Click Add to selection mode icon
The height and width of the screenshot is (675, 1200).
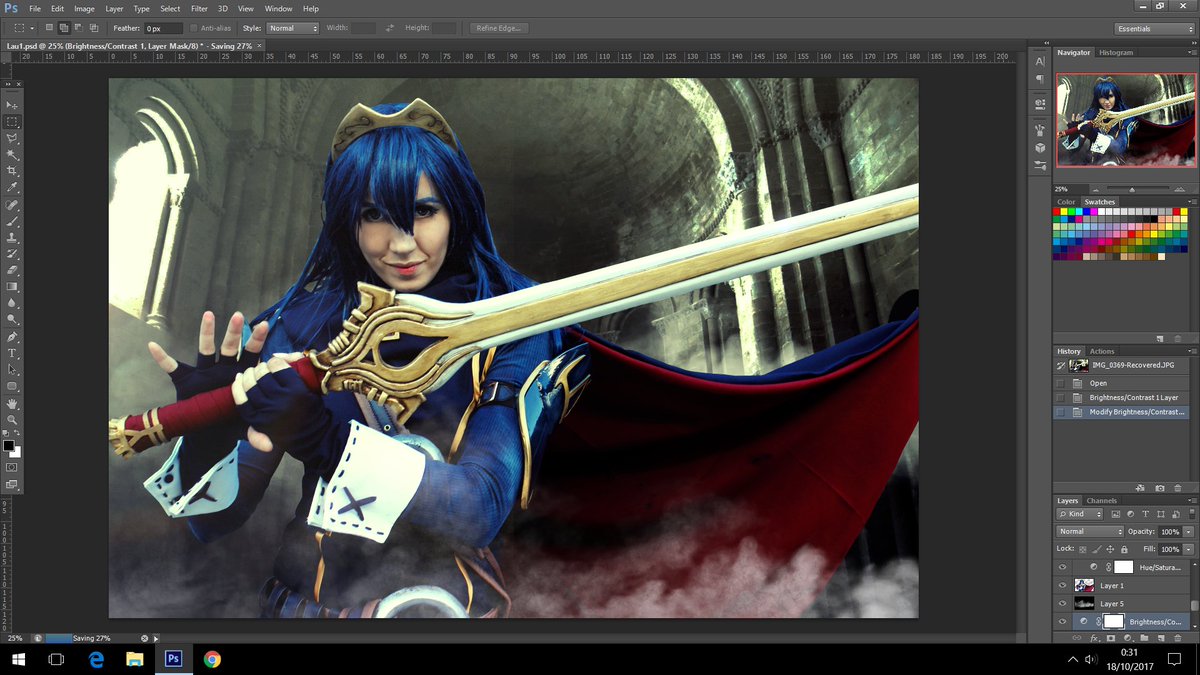click(65, 28)
